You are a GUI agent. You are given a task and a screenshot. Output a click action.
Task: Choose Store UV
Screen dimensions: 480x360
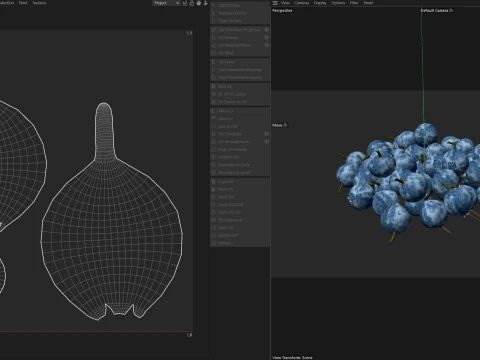coord(240,227)
